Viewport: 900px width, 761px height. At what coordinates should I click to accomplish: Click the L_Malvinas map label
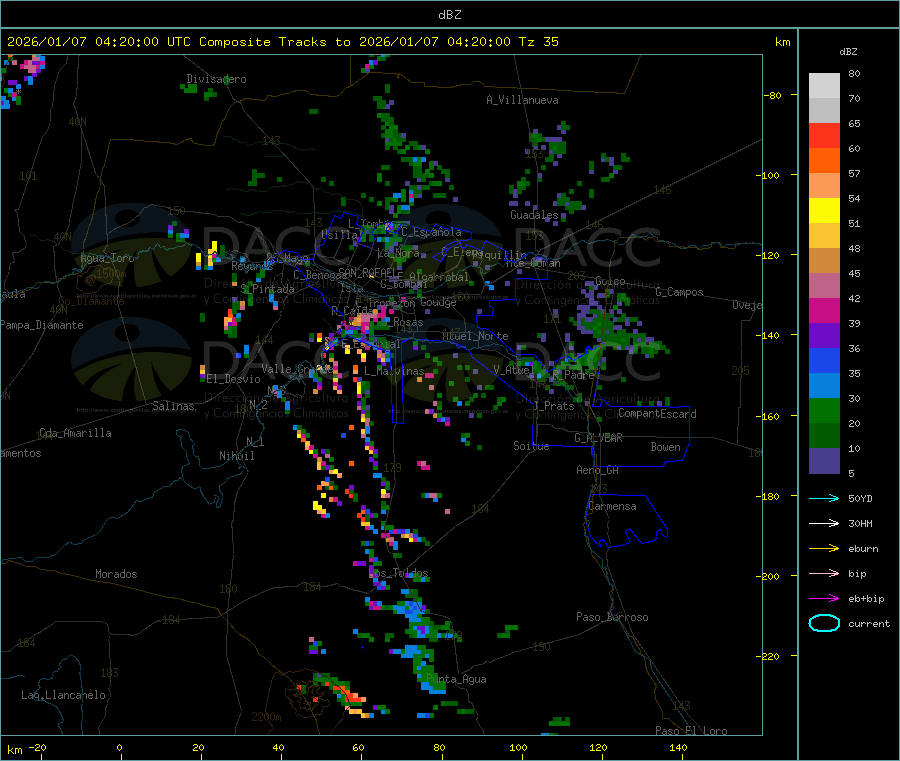[x=394, y=371]
